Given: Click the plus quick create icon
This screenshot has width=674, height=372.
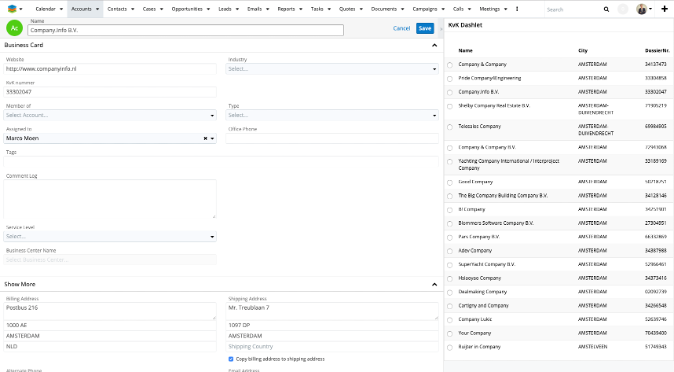Looking at the screenshot, I should (664, 9).
